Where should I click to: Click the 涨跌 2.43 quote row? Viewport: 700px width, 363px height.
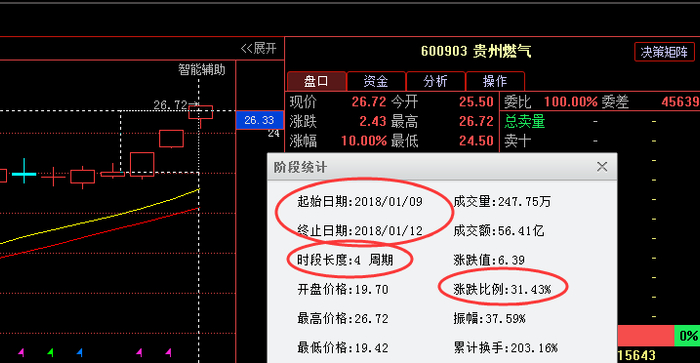(x=338, y=121)
